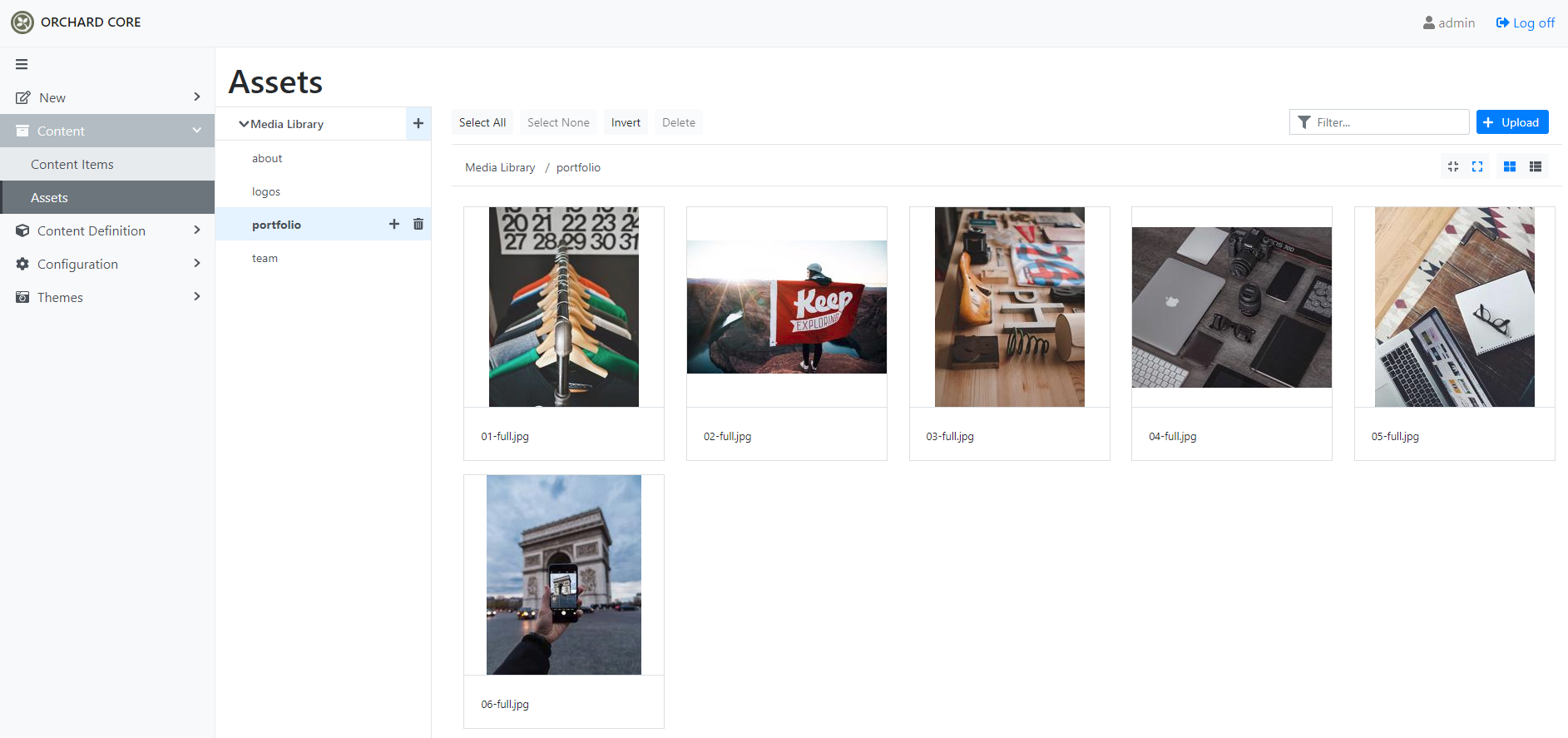Click Media Library breadcrumb link
The image size is (1568, 738).
coord(500,167)
